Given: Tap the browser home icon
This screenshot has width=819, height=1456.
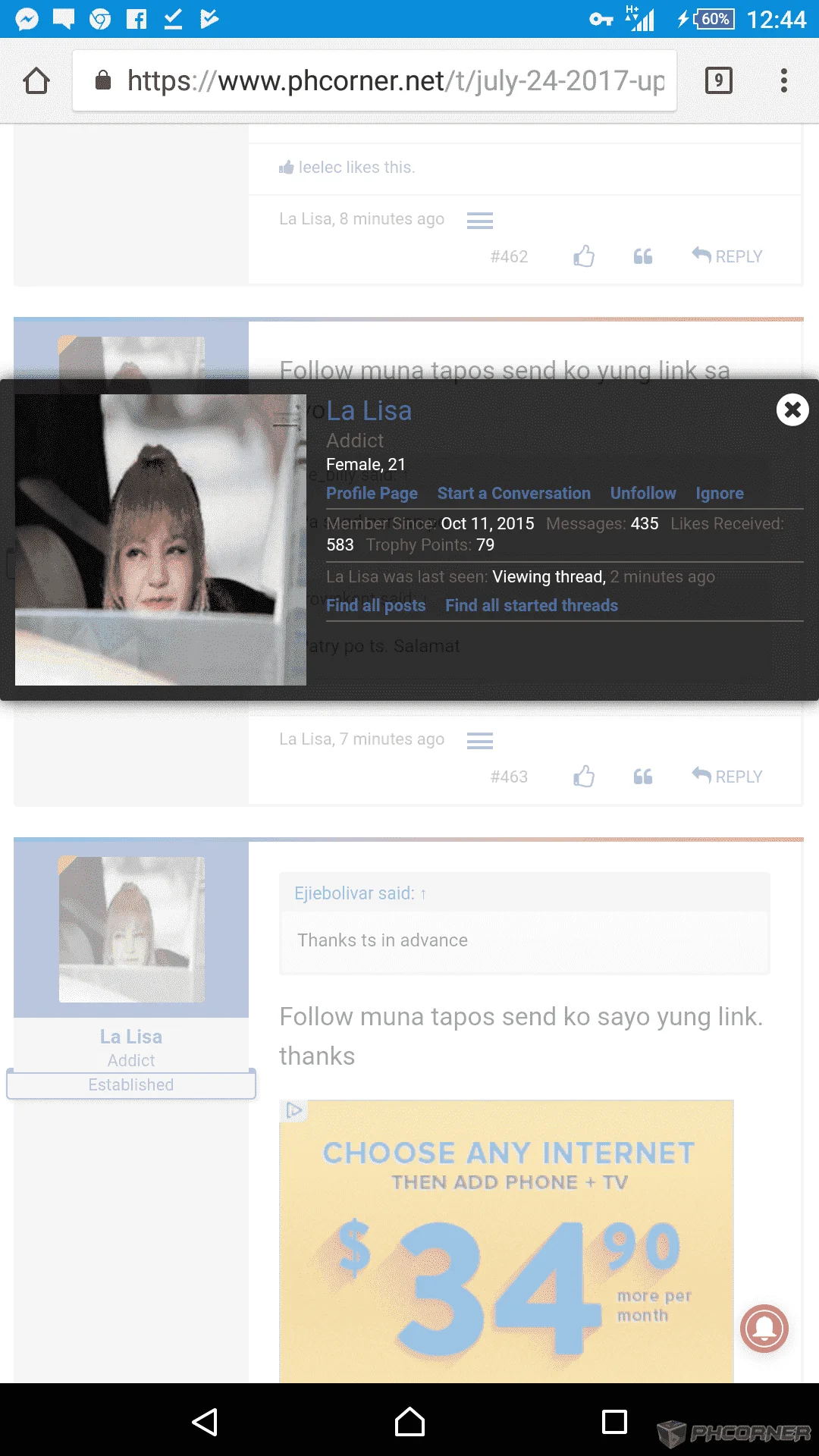Looking at the screenshot, I should [x=36, y=80].
